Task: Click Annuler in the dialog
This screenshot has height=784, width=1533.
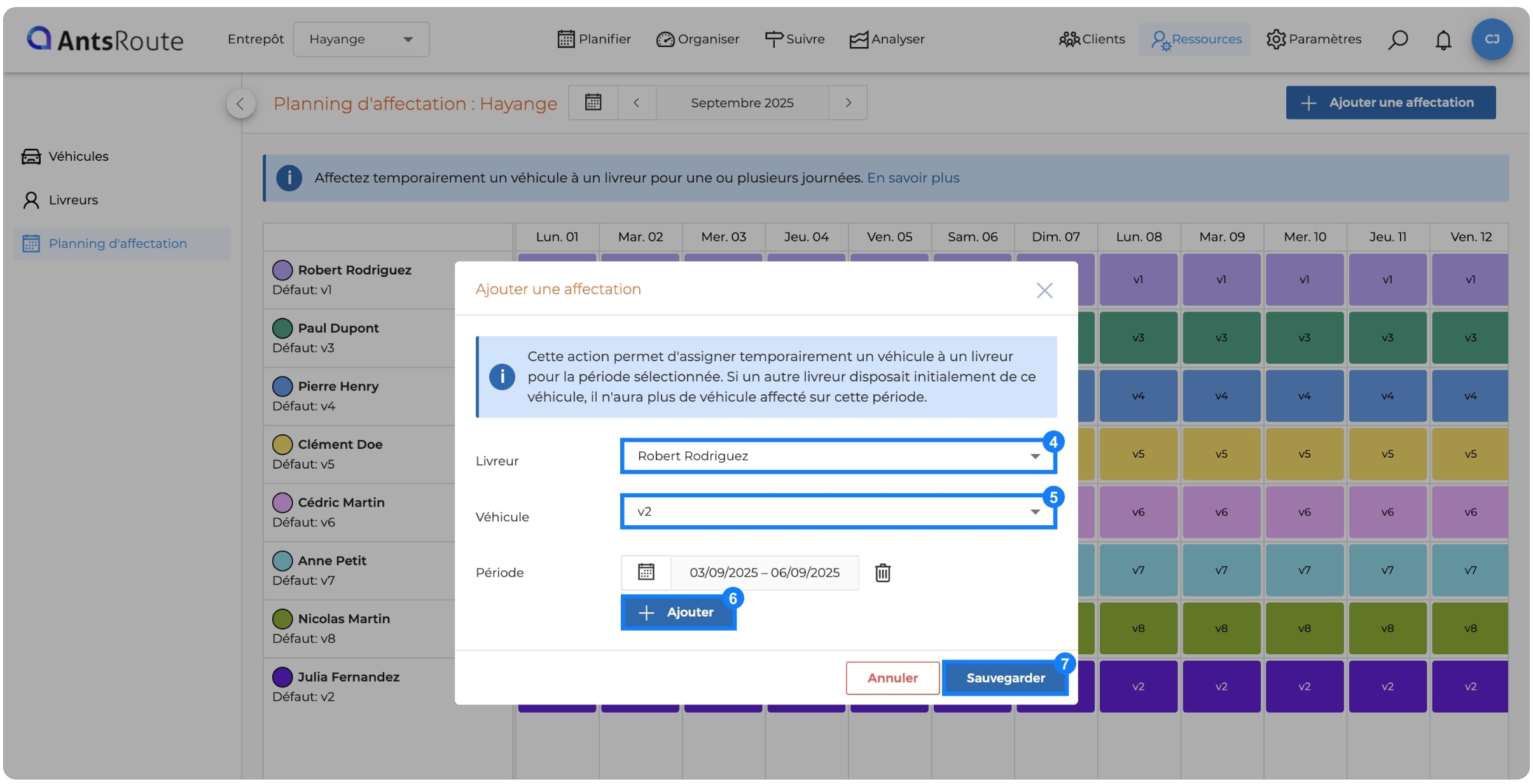Action: (x=892, y=678)
